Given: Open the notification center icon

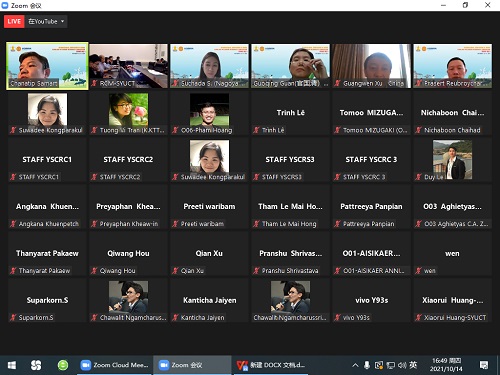Looking at the screenshot, I should [x=484, y=365].
